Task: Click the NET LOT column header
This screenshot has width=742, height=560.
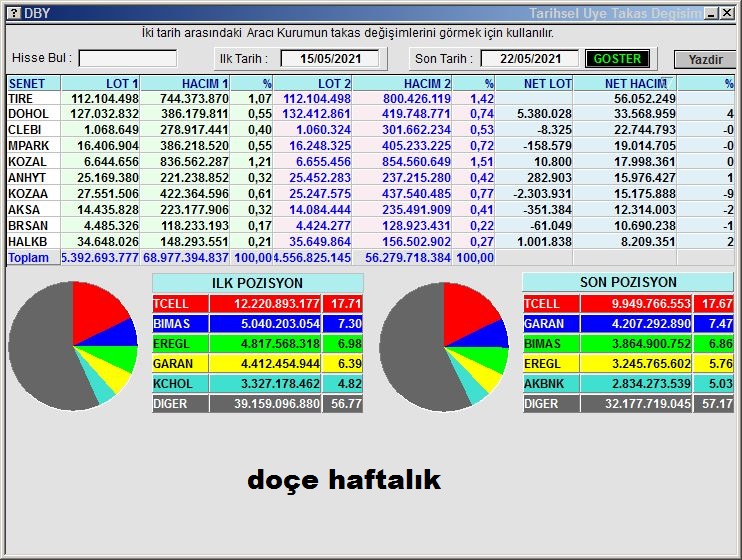Action: tap(535, 84)
